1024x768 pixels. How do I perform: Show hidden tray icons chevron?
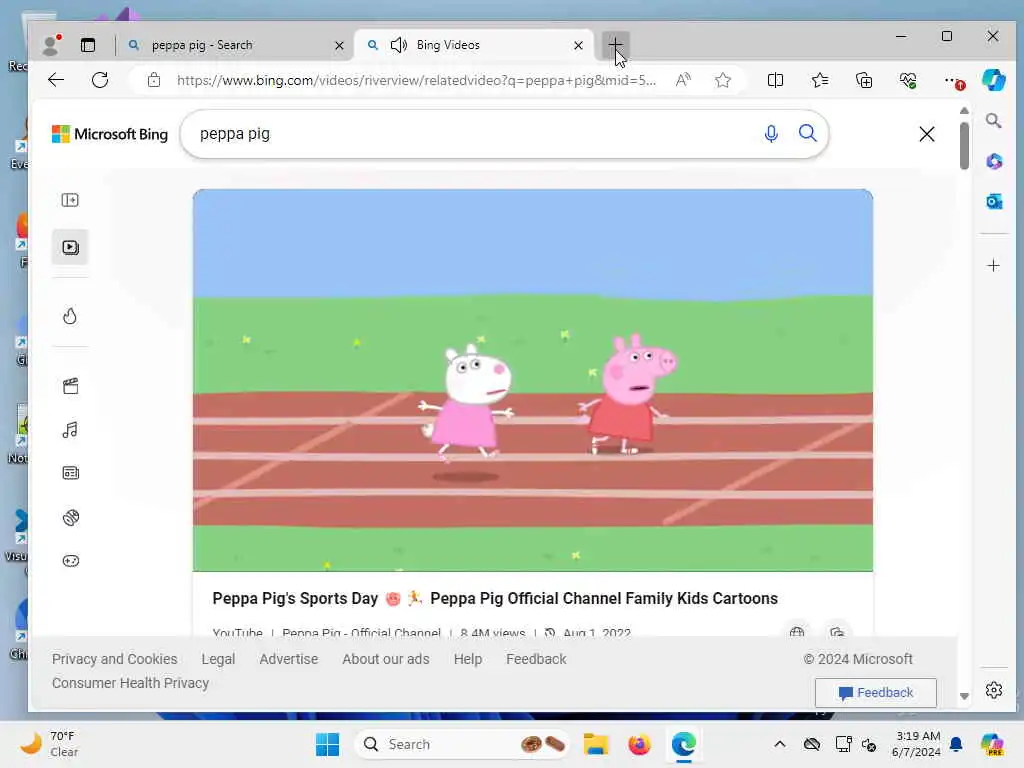tap(780, 744)
